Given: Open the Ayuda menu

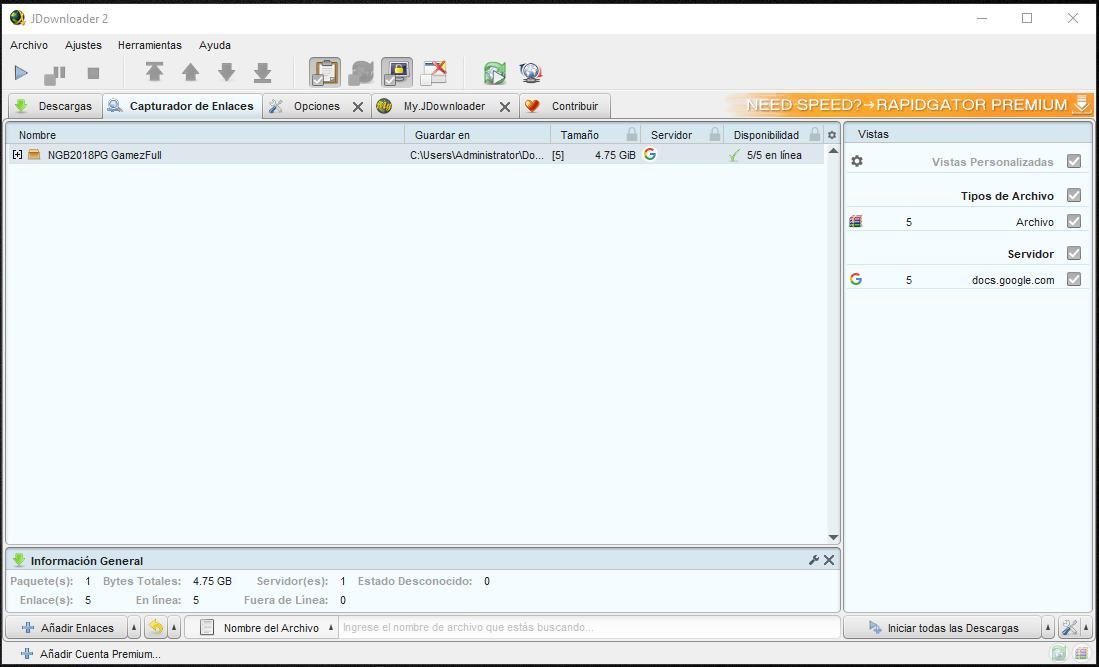Looking at the screenshot, I should 214,45.
